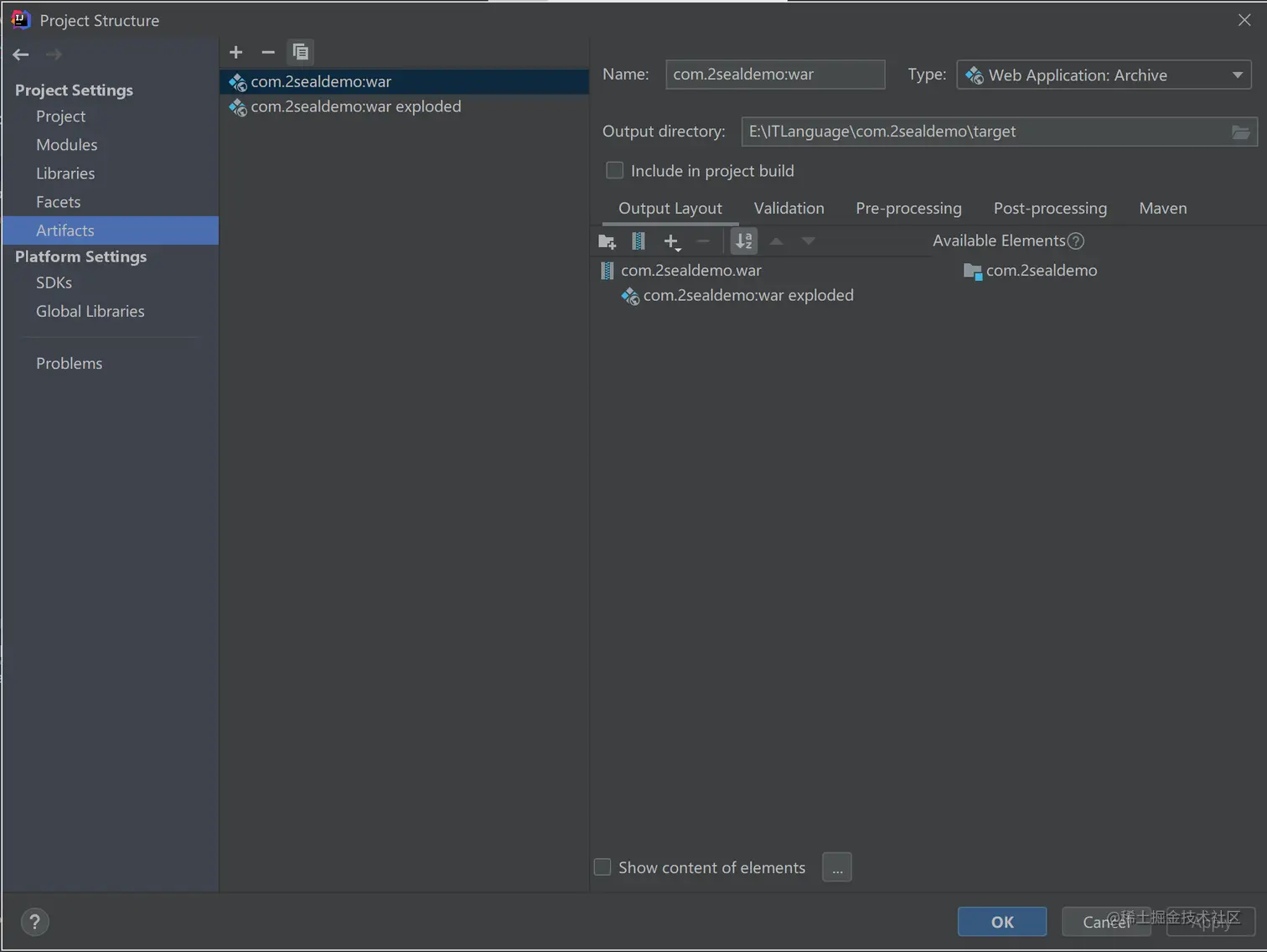Click the Output directory text field
Viewport: 1267px width, 952px height.
[985, 132]
